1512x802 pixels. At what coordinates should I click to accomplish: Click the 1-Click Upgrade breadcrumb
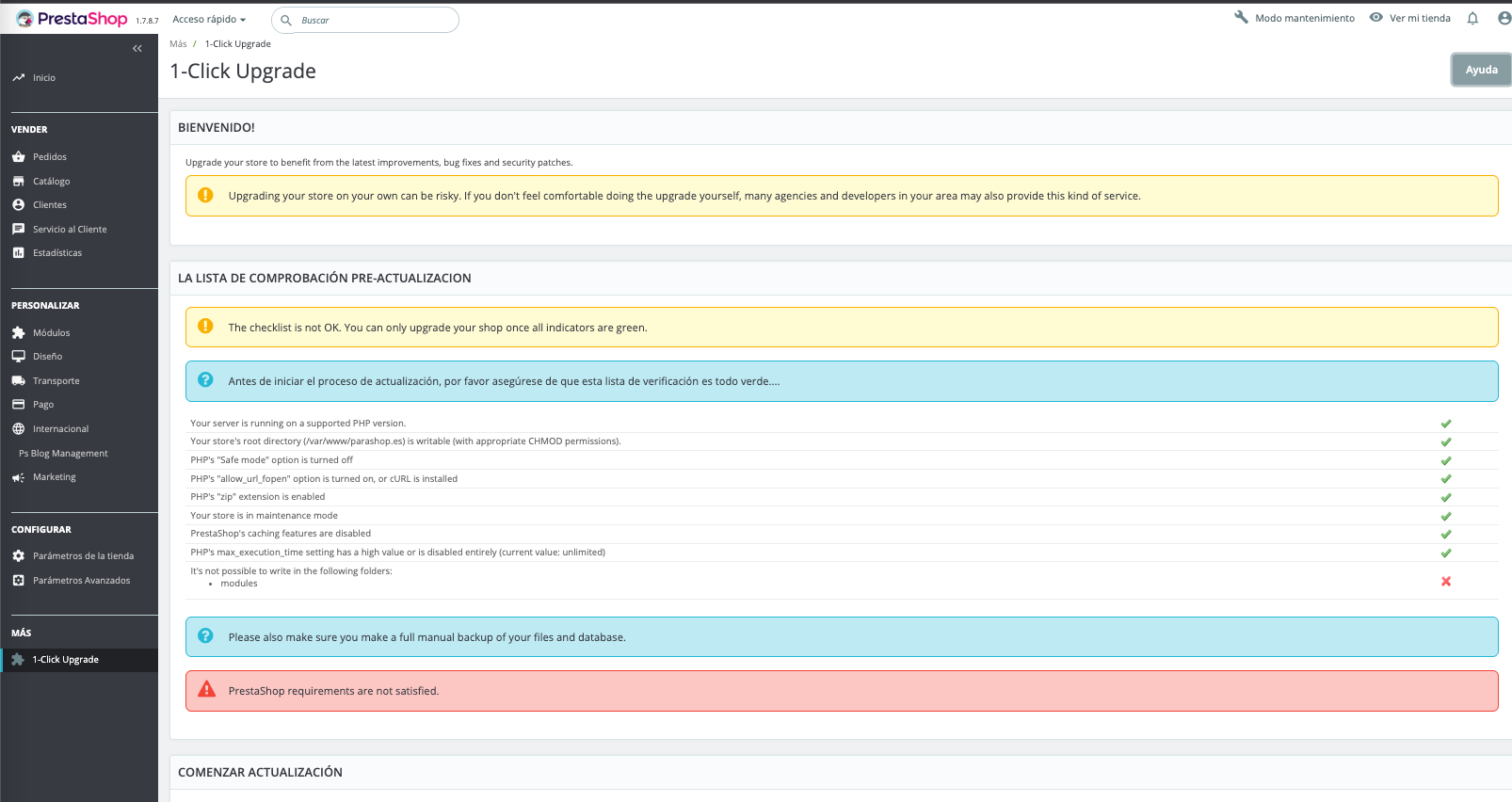tap(238, 44)
